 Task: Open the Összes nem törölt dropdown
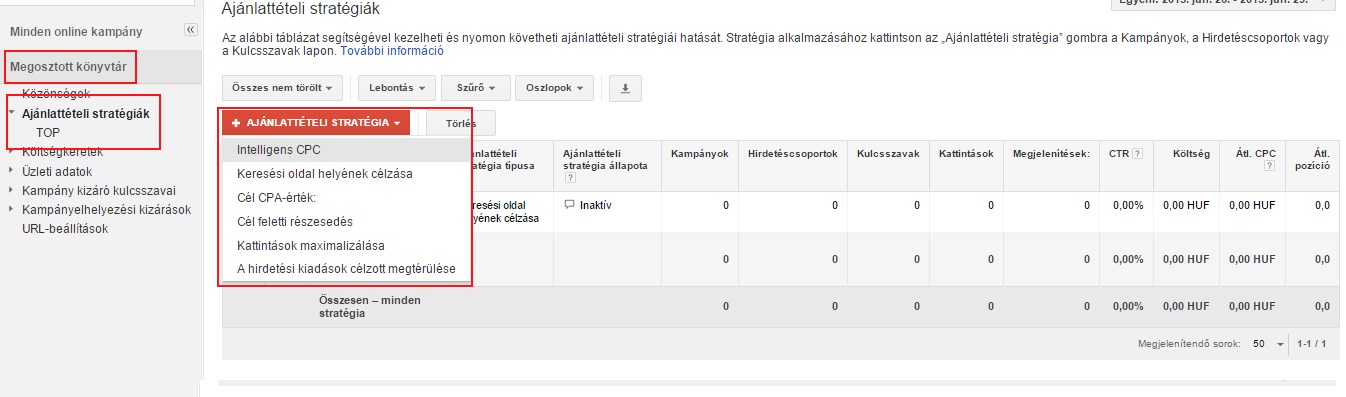click(x=282, y=88)
